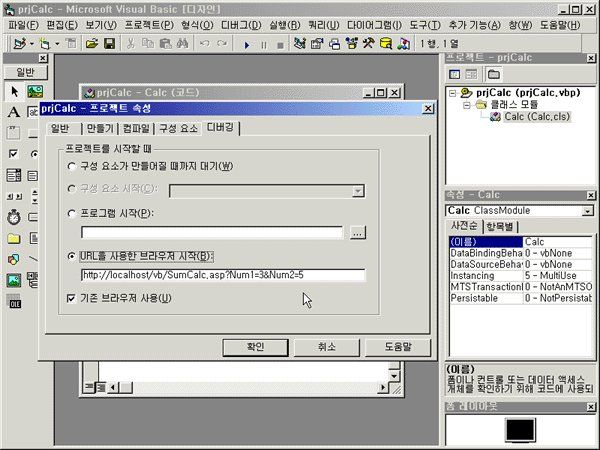600x450 pixels.
Task: Select the Persistable property row
Action: click(521, 298)
